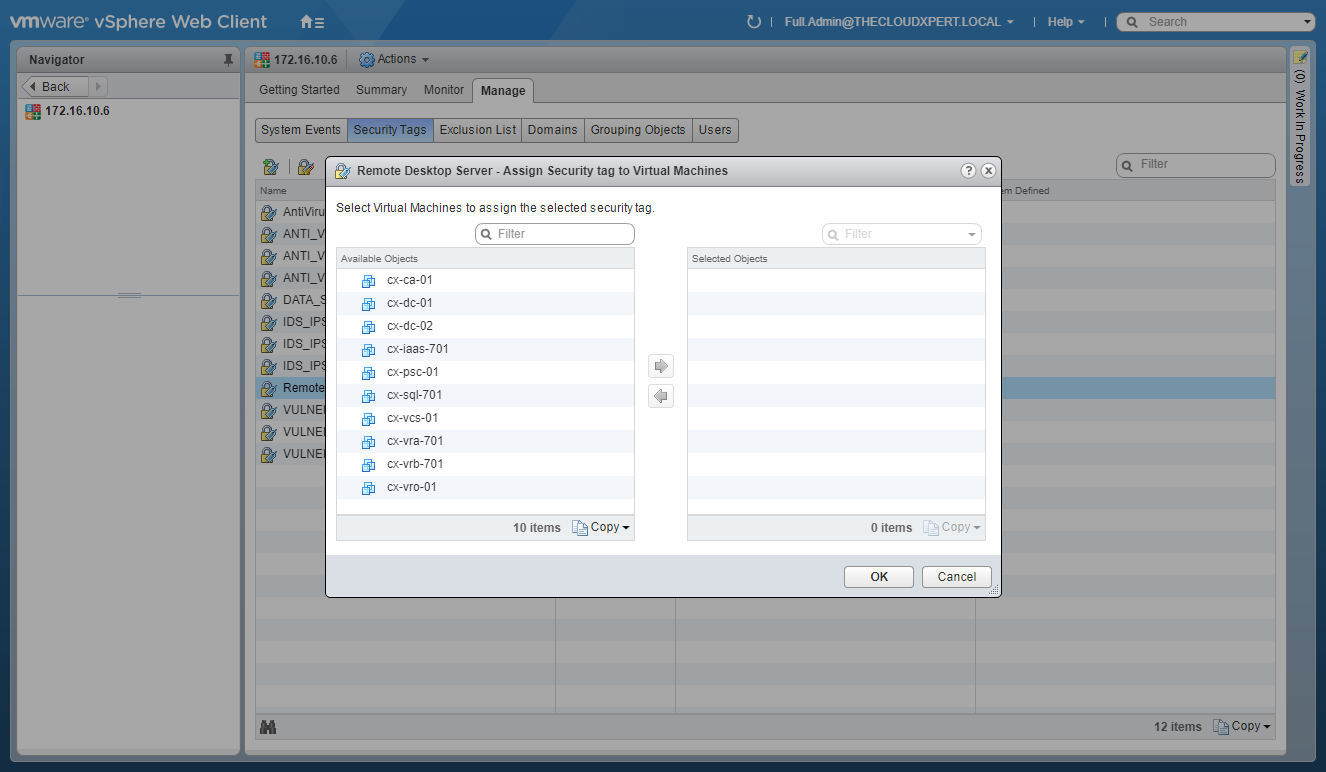The image size is (1326, 772).
Task: Click the OK button
Action: click(878, 577)
